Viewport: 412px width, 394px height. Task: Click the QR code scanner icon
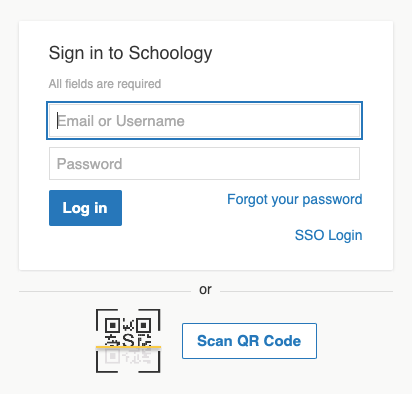[x=128, y=341]
